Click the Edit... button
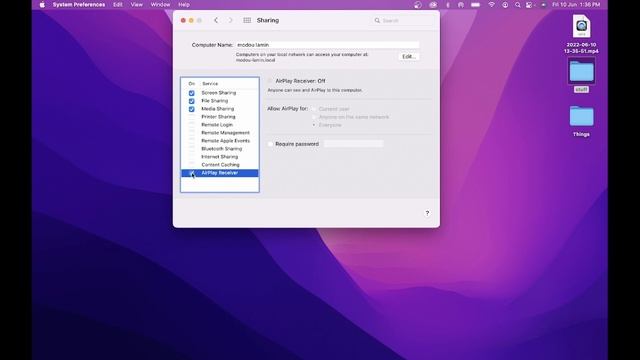The height and width of the screenshot is (360, 640). (x=409, y=57)
